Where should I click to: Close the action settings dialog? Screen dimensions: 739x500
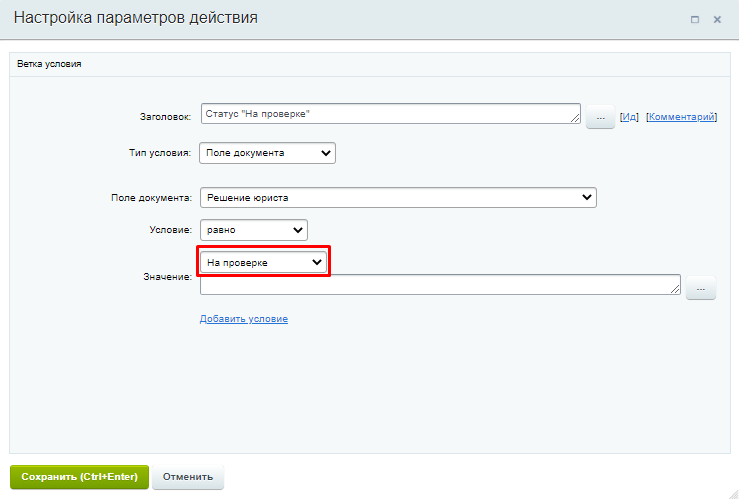point(717,20)
